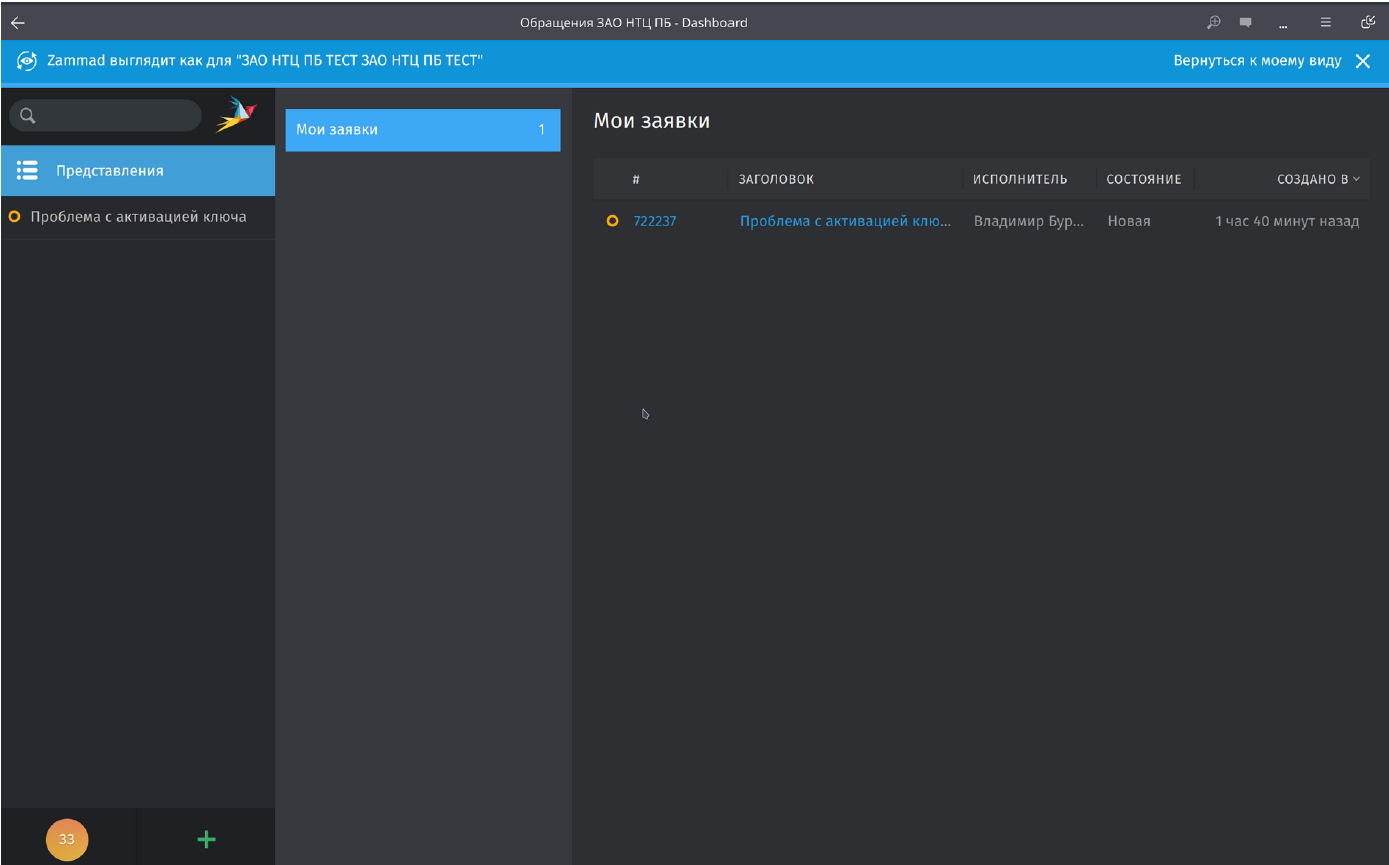Click the detach window icon in title bar

(x=1368, y=22)
